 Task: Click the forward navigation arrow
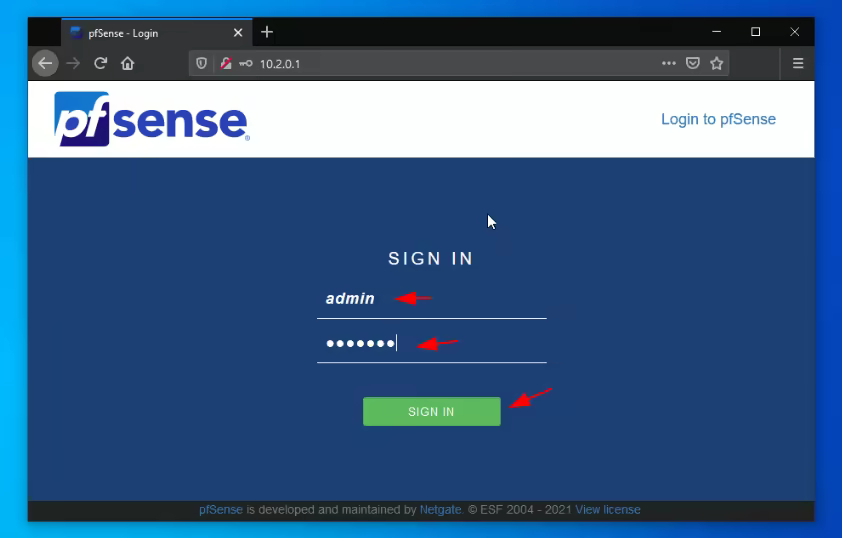[x=73, y=63]
